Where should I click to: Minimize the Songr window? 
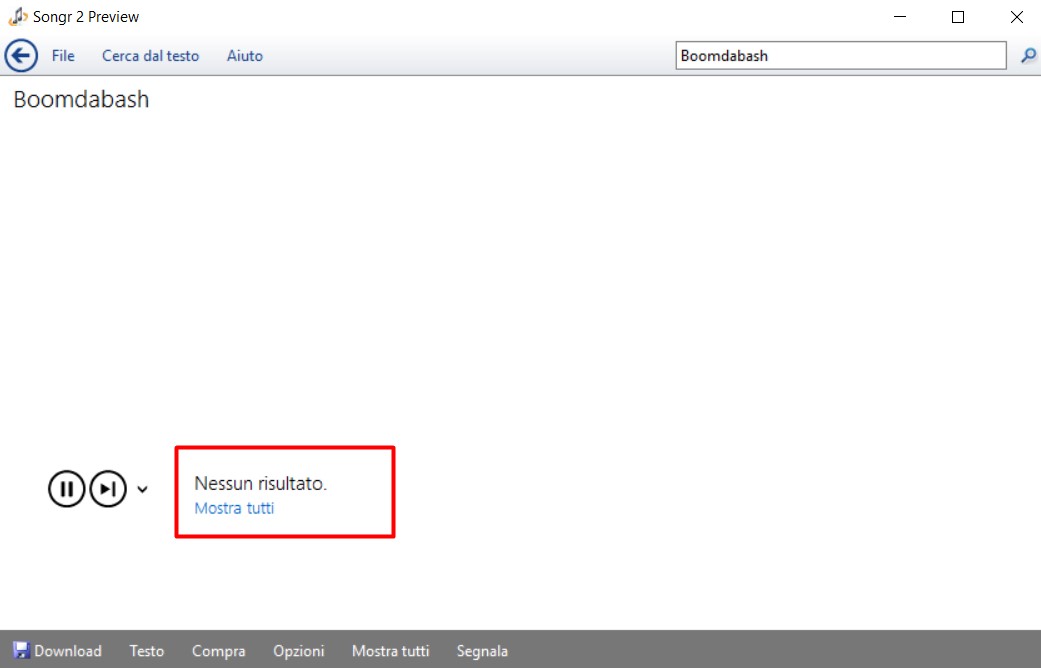(900, 17)
